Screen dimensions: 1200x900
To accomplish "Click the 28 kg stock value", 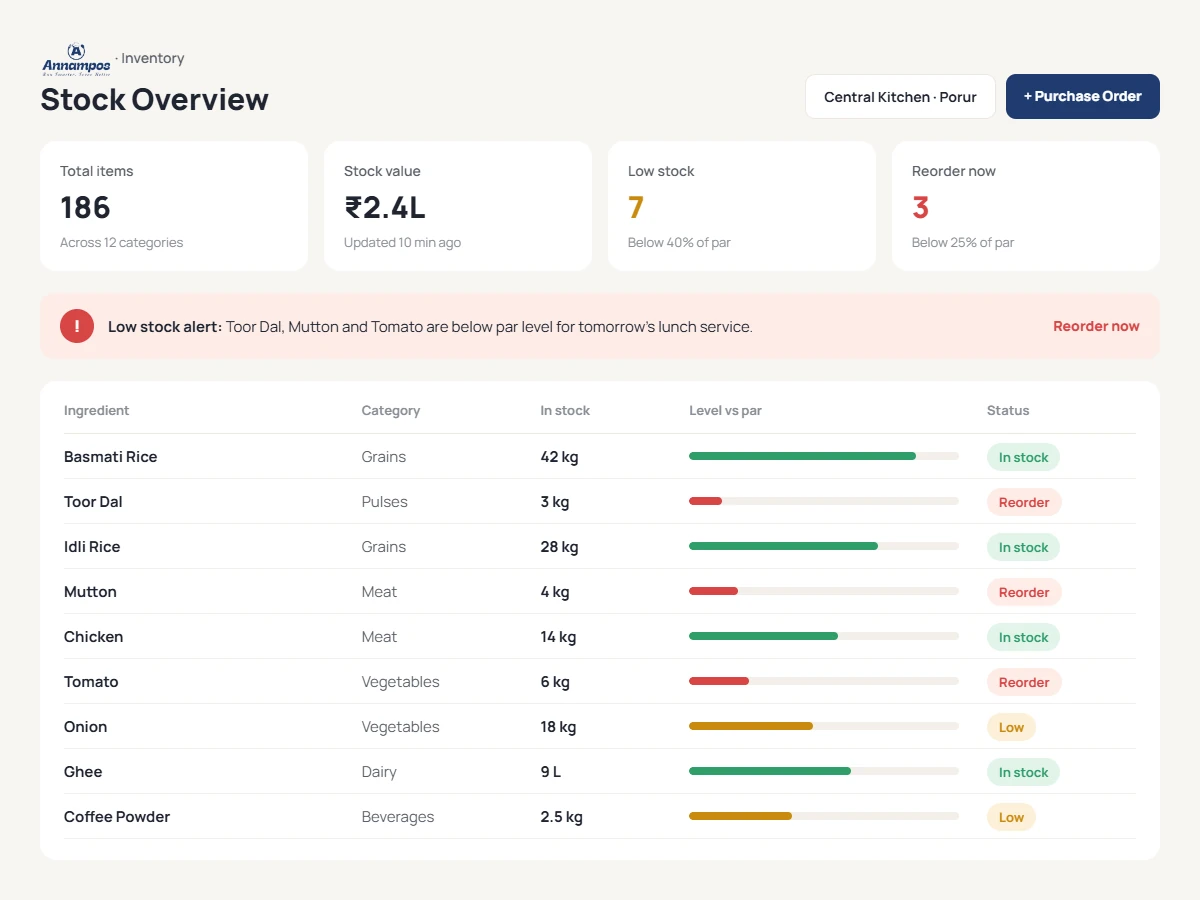I will pos(559,547).
